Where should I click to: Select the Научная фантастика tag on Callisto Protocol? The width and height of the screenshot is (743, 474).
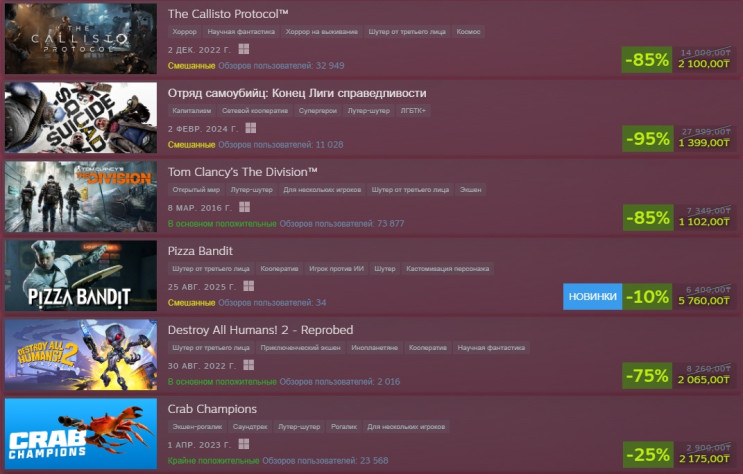click(241, 32)
